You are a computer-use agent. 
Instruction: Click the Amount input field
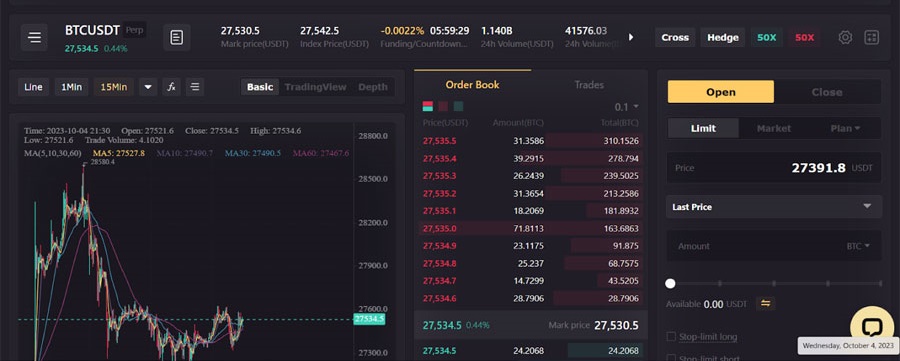click(x=774, y=246)
